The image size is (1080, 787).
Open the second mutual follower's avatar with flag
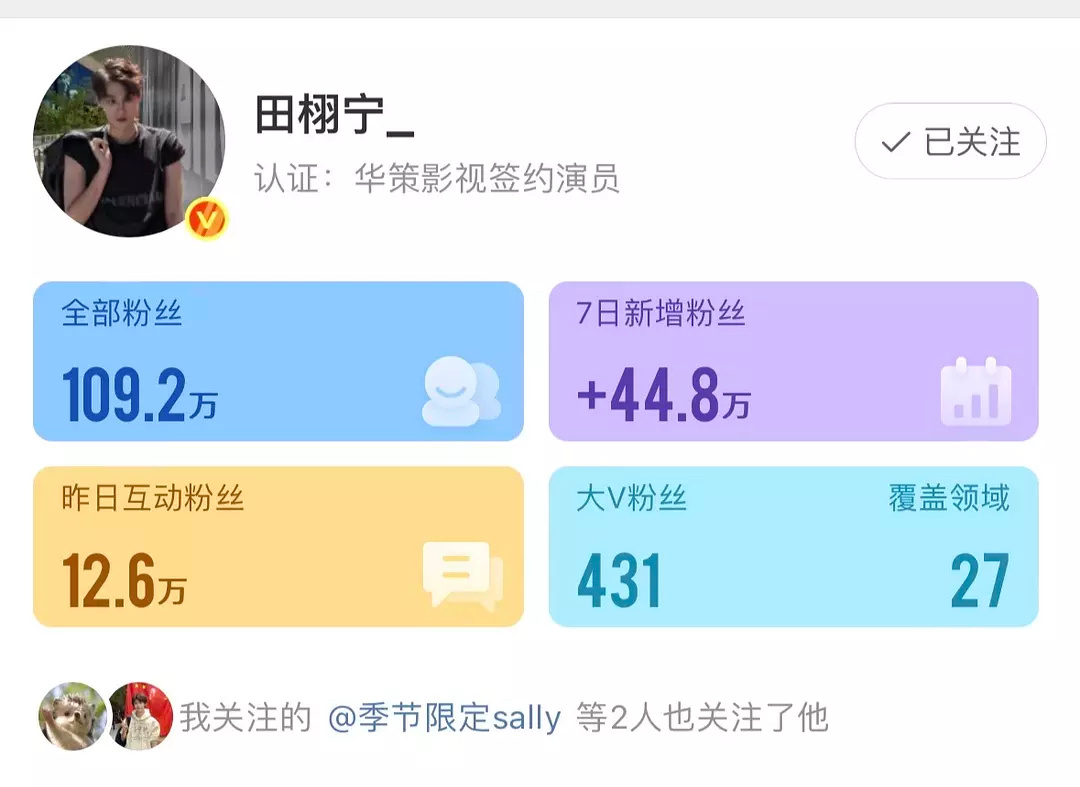(x=141, y=716)
